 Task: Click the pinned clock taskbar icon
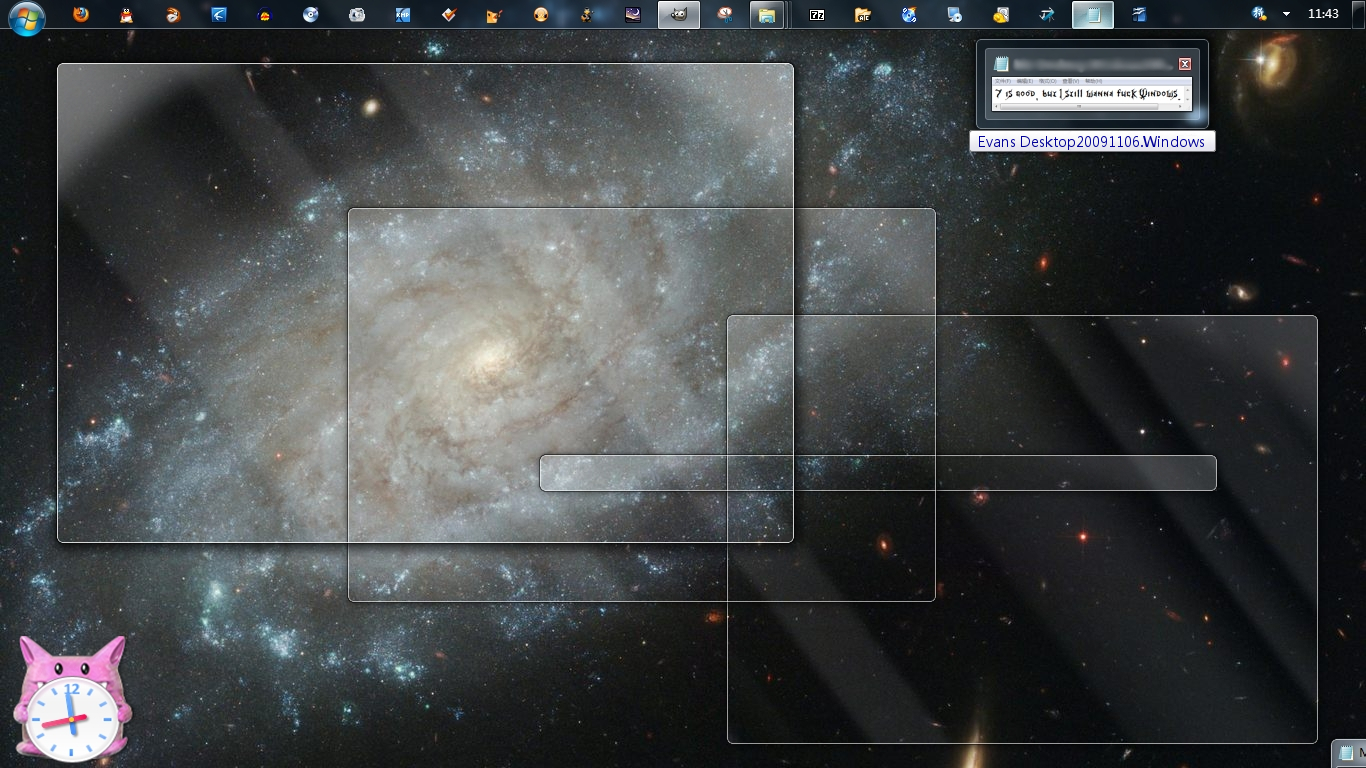pyautogui.click(x=725, y=15)
